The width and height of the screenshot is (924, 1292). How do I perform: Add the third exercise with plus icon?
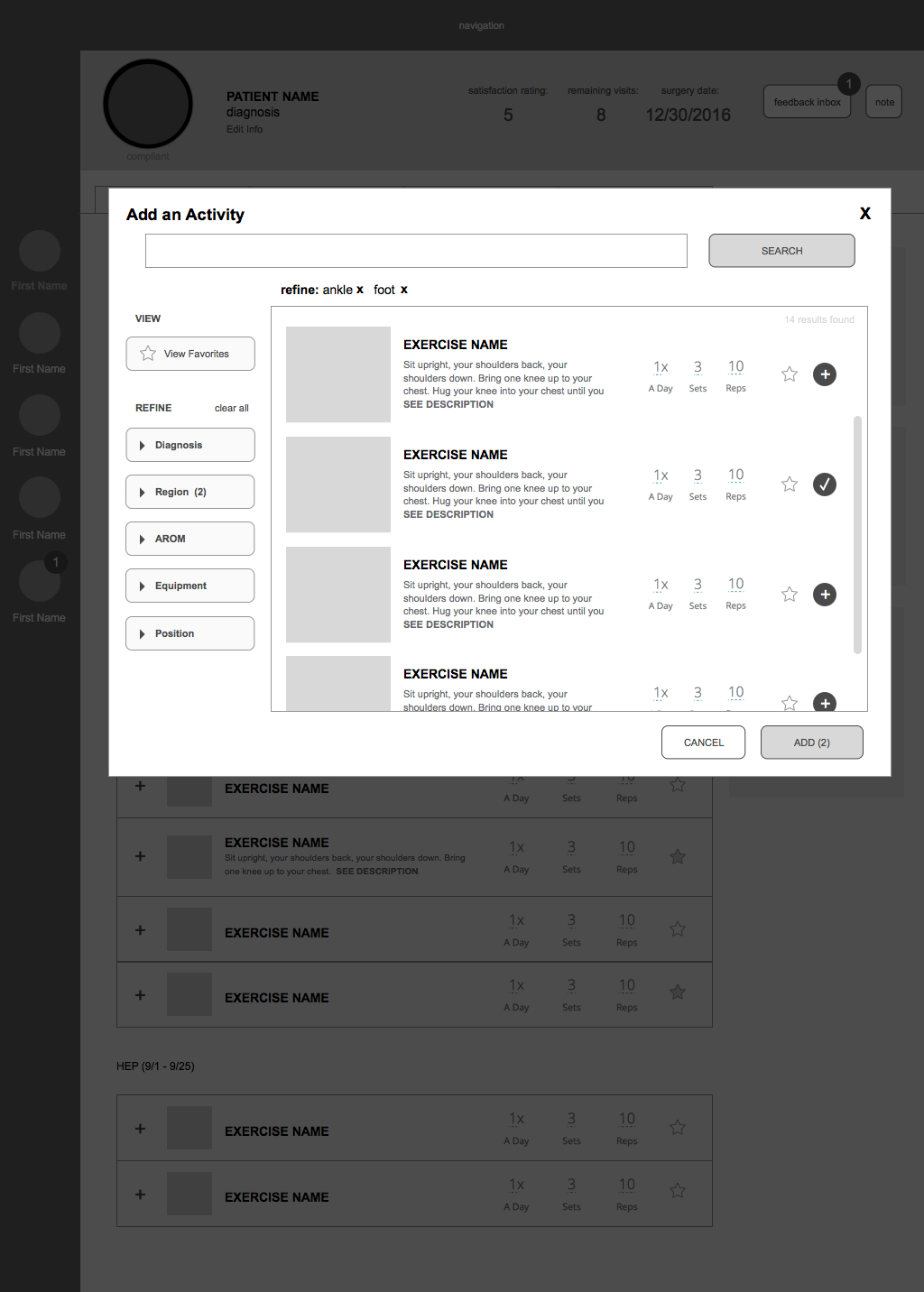825,595
